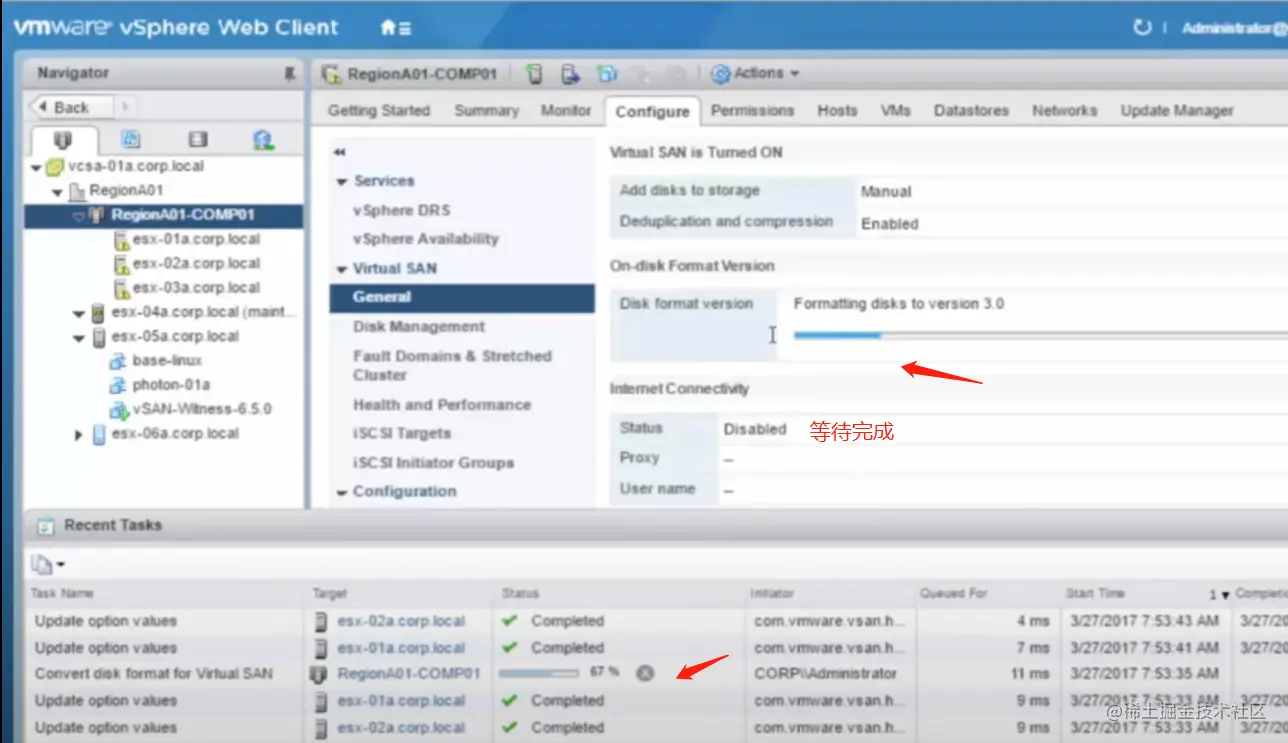Click the vSAN-Witness-6.5.0 VM icon

click(x=120, y=410)
